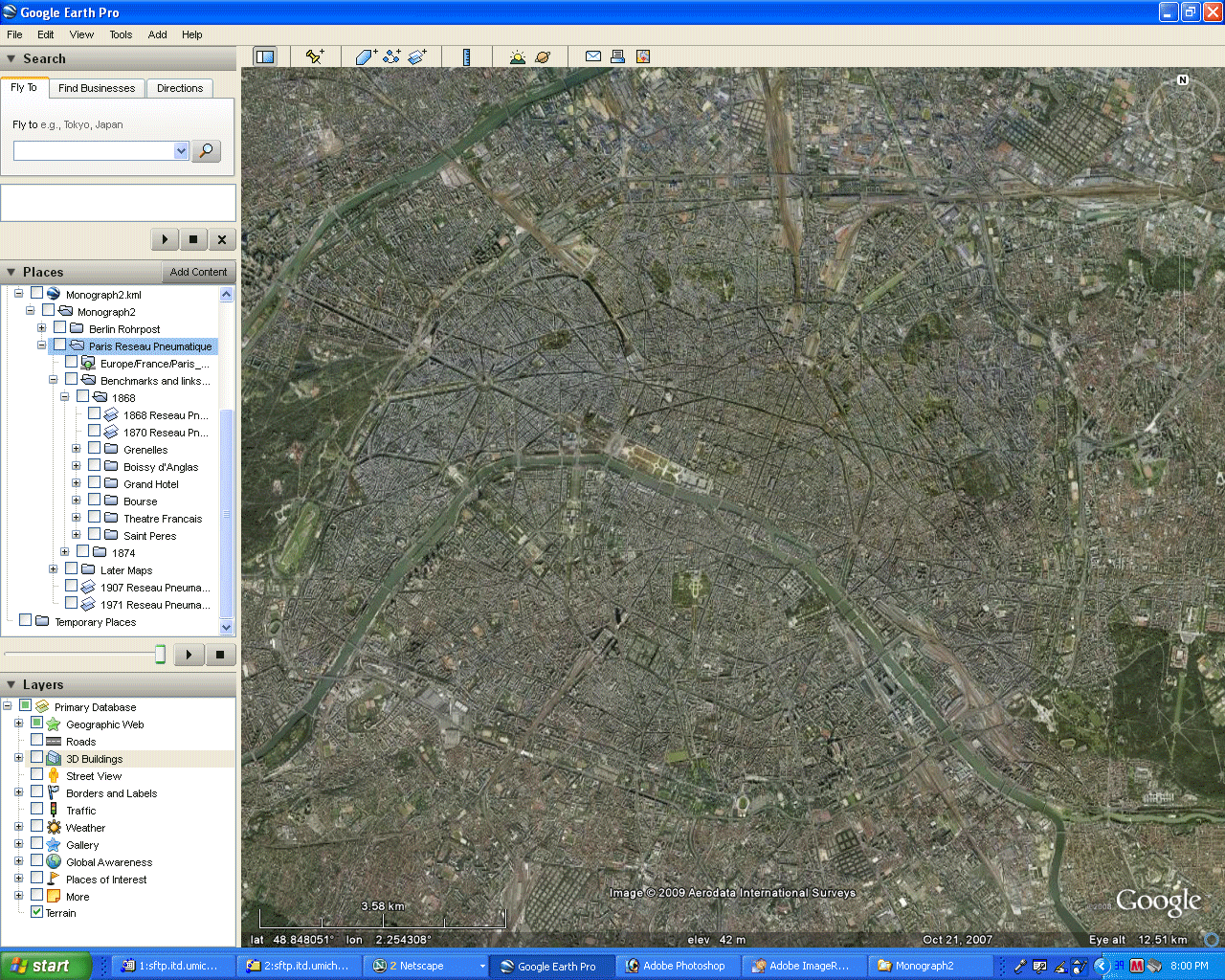Click the Add Polygon icon
Image resolution: width=1225 pixels, height=980 pixels.
coord(367,56)
